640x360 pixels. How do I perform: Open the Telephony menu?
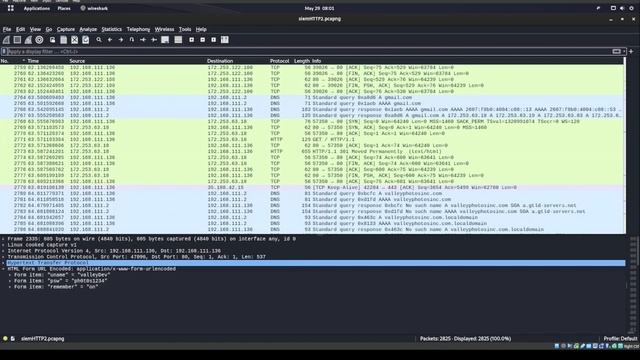[138, 29]
